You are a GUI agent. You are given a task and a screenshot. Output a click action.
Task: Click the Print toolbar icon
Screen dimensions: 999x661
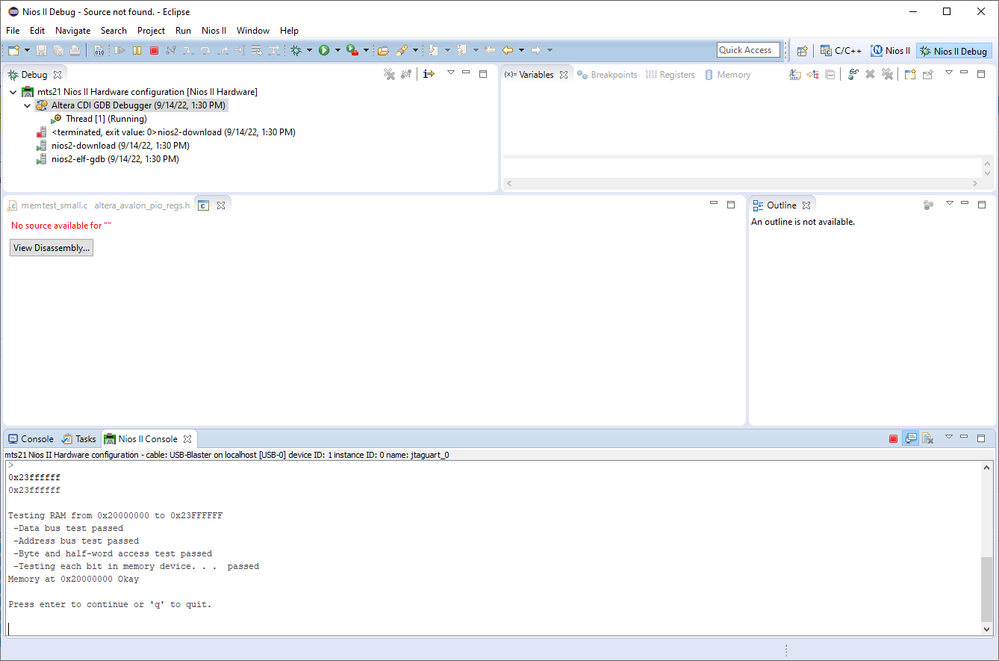[75, 50]
